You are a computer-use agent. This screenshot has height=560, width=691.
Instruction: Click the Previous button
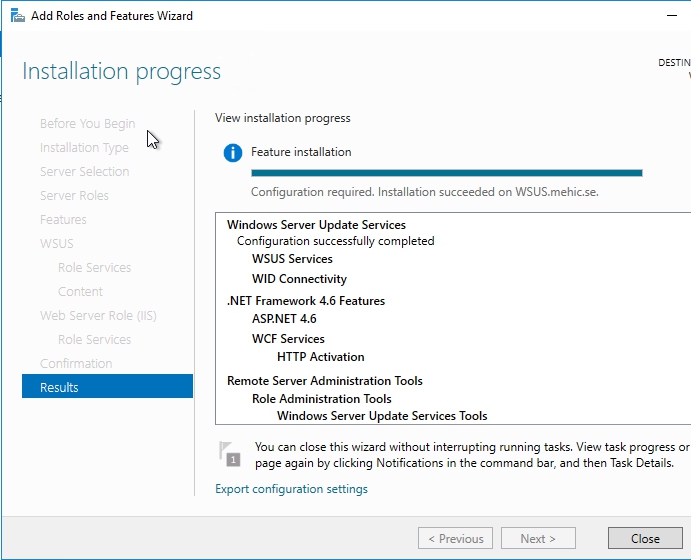pos(455,538)
